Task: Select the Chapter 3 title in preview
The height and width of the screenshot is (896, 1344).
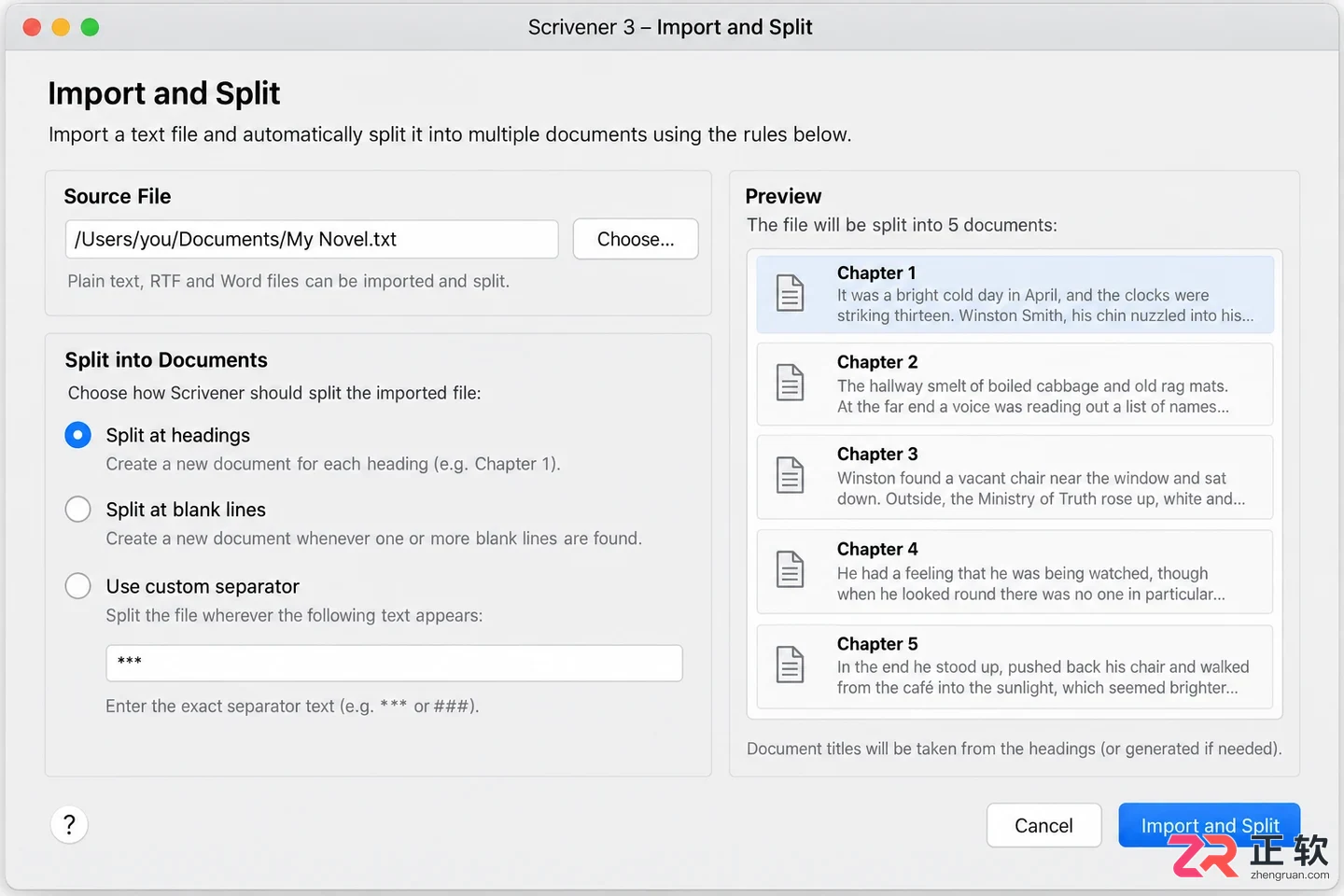Action: (877, 455)
